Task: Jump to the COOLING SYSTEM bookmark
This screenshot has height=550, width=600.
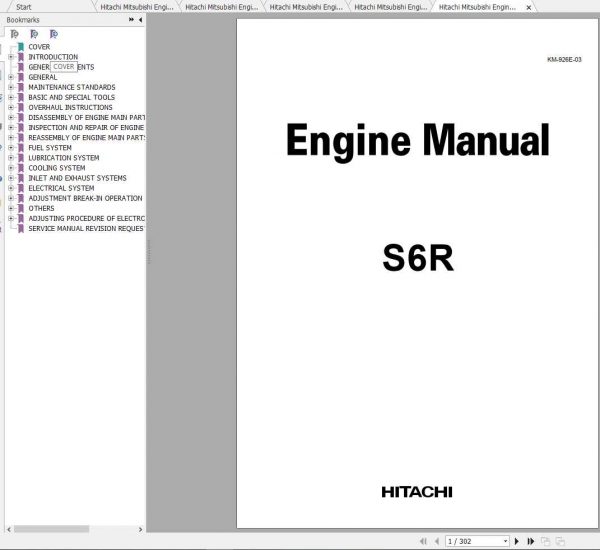Action: [x=57, y=168]
